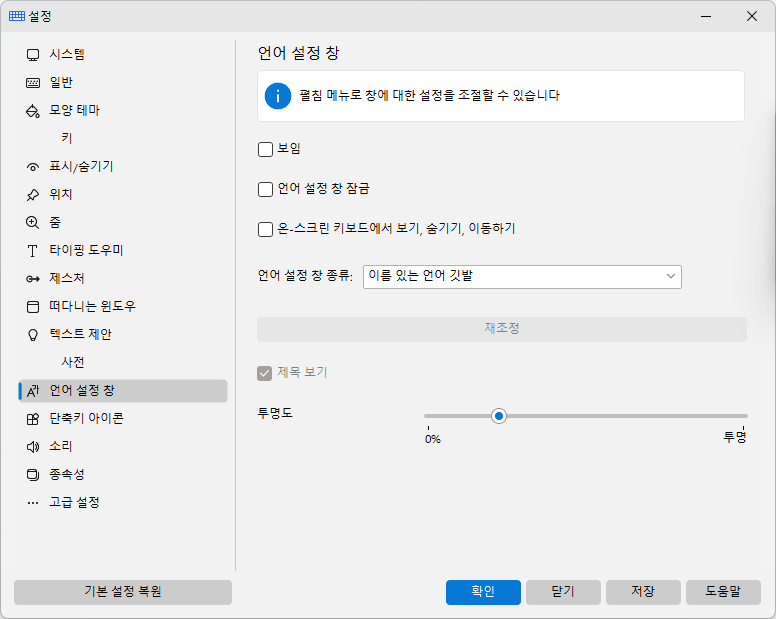Click the 모양 테마 paint bucket icon
The height and width of the screenshot is (619, 776).
[33, 111]
